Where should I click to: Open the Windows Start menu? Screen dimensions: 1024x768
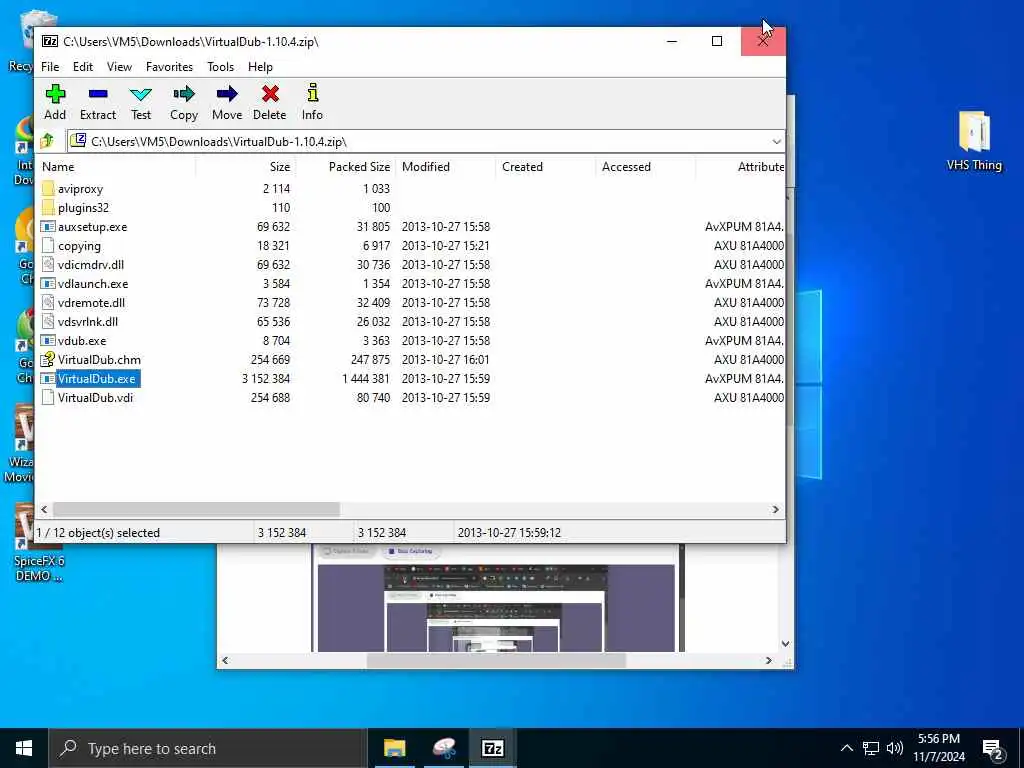pos(24,748)
